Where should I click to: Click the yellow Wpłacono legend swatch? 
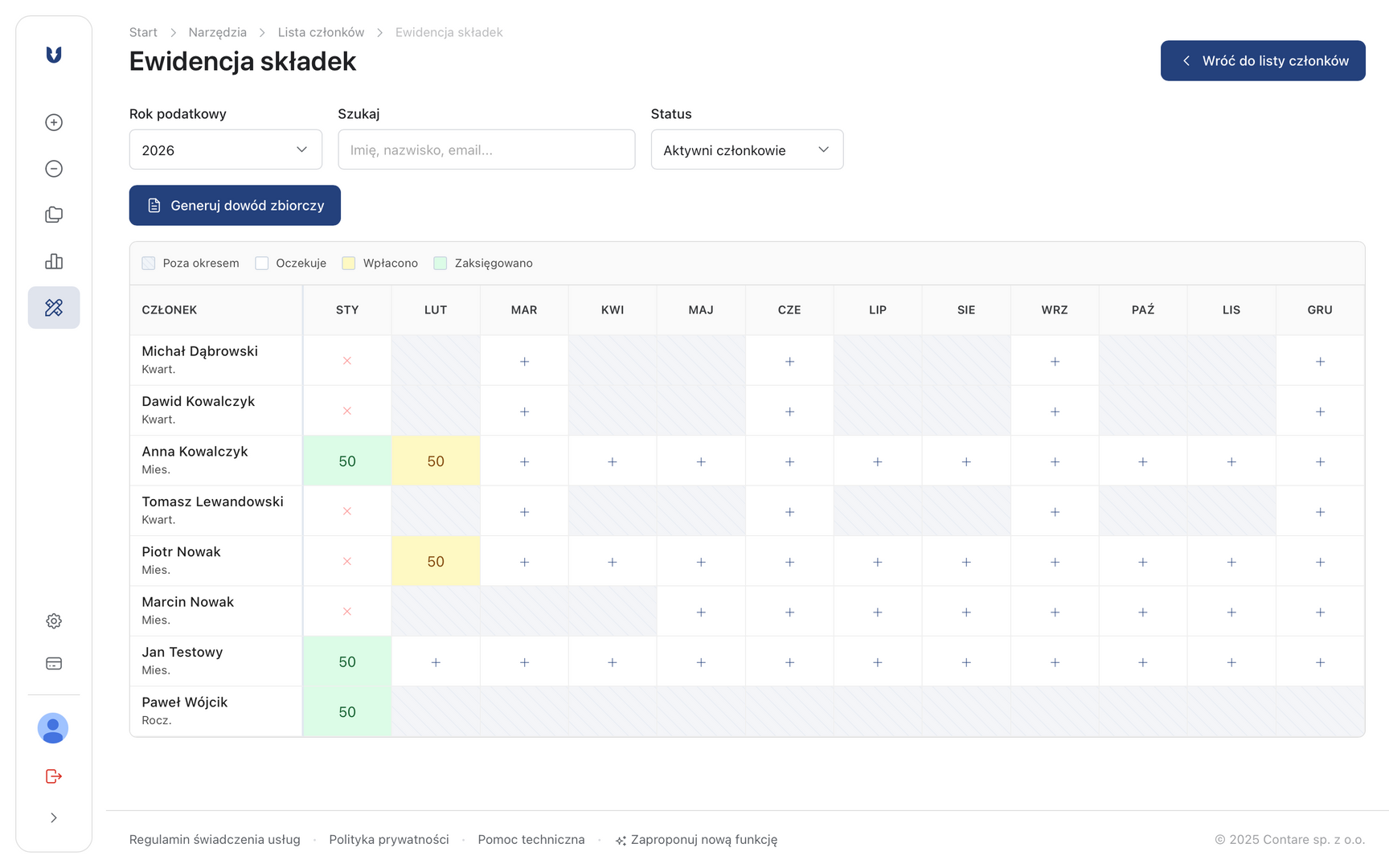[349, 264]
